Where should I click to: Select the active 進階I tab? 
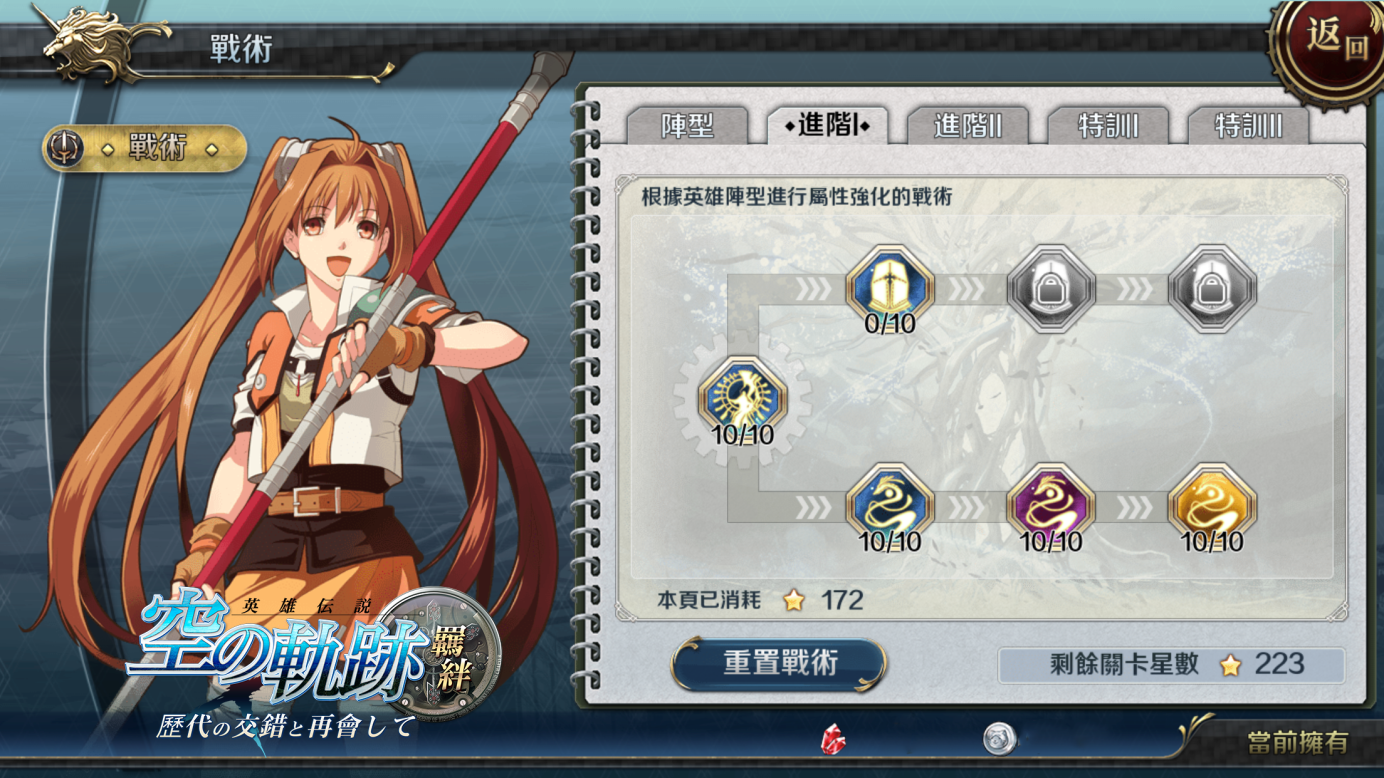[827, 125]
